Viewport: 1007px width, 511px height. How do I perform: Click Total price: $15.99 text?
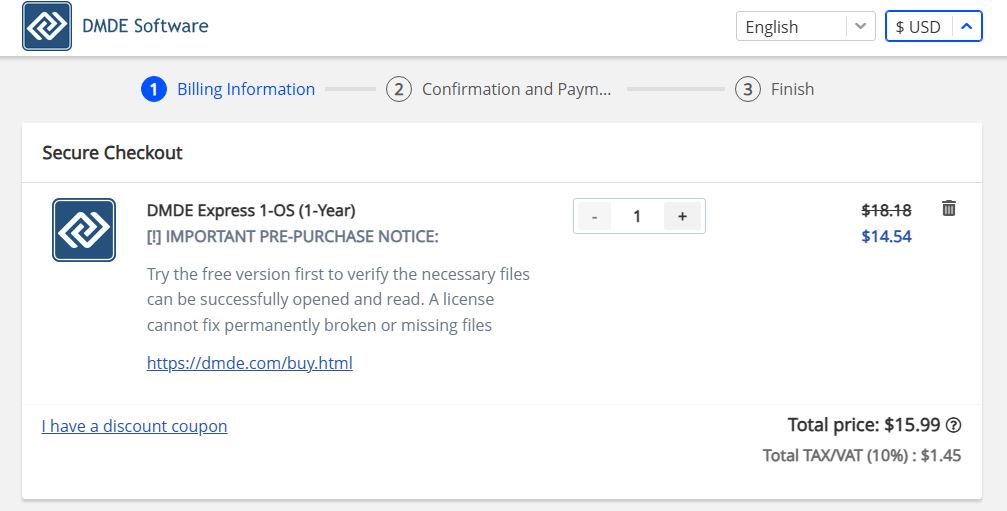coord(864,425)
